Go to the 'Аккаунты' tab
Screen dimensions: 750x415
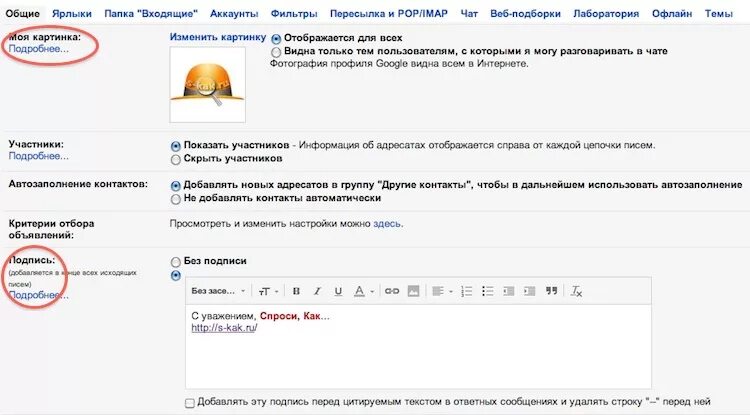tap(234, 13)
